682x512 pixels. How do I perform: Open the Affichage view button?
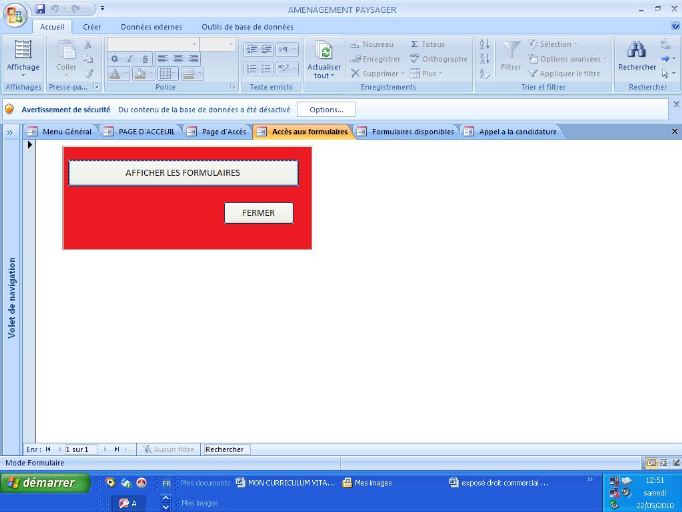pyautogui.click(x=23, y=58)
